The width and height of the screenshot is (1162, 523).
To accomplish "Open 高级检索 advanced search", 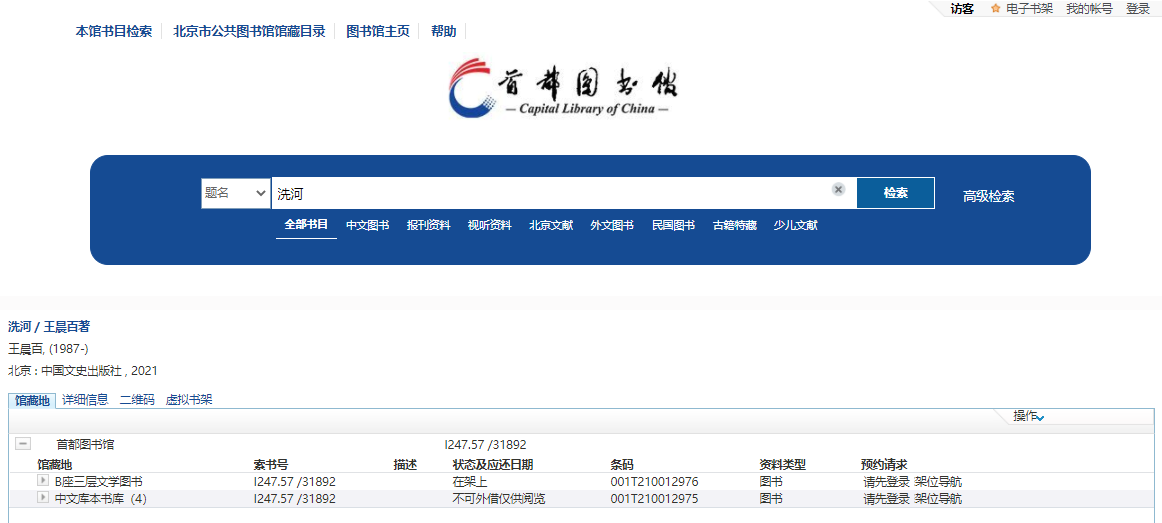I will click(x=988, y=196).
